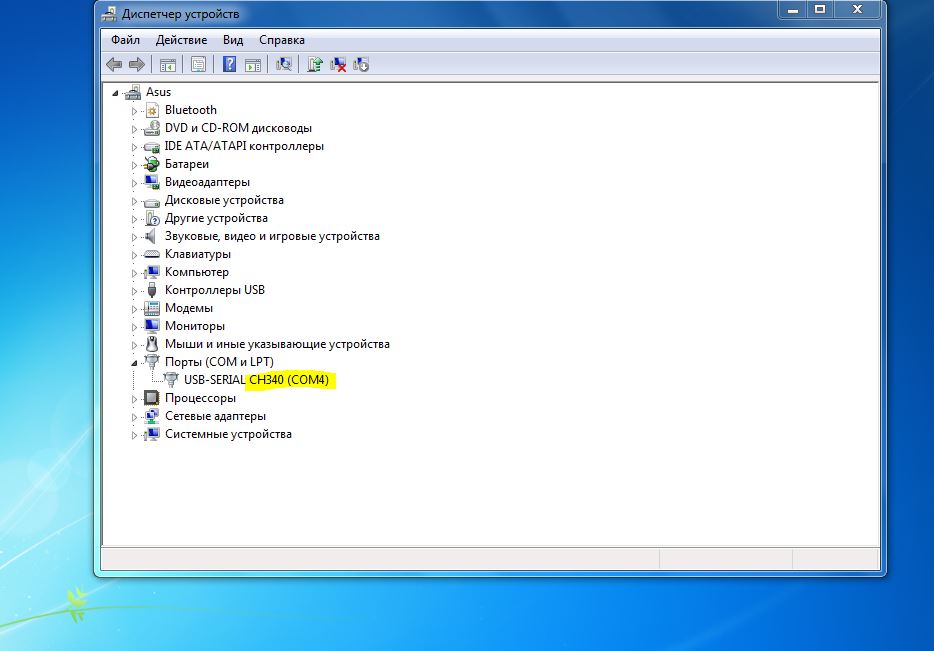Image resolution: width=934 pixels, height=651 pixels.
Task: Click Update driver software toolbar icon
Action: point(315,65)
